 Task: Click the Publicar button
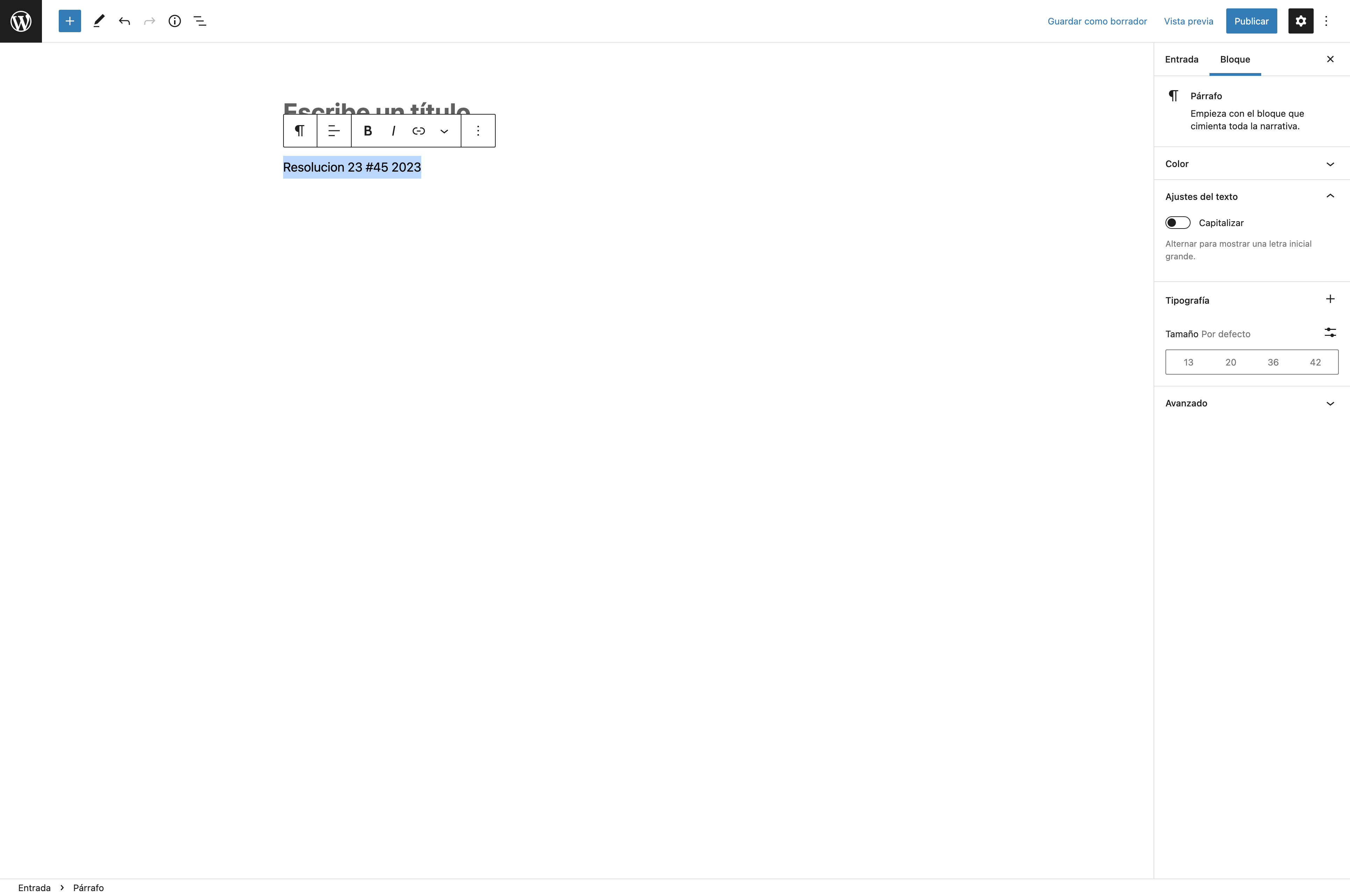(x=1251, y=21)
